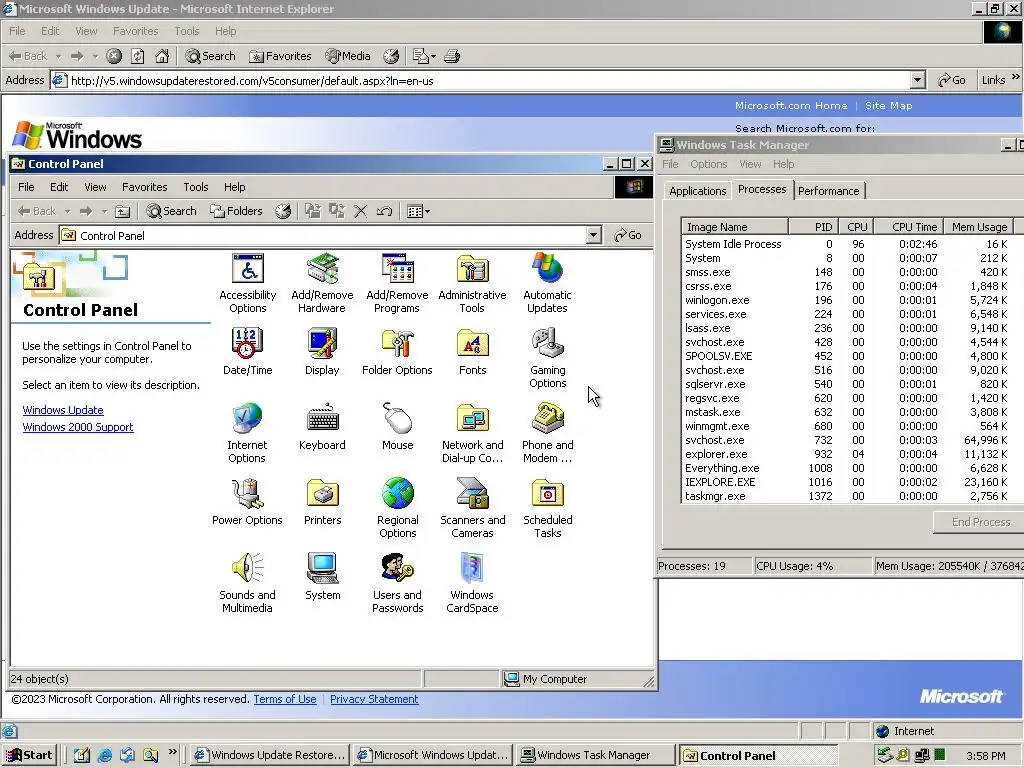Open the Fonts icon
The image size is (1024, 768).
click(472, 352)
